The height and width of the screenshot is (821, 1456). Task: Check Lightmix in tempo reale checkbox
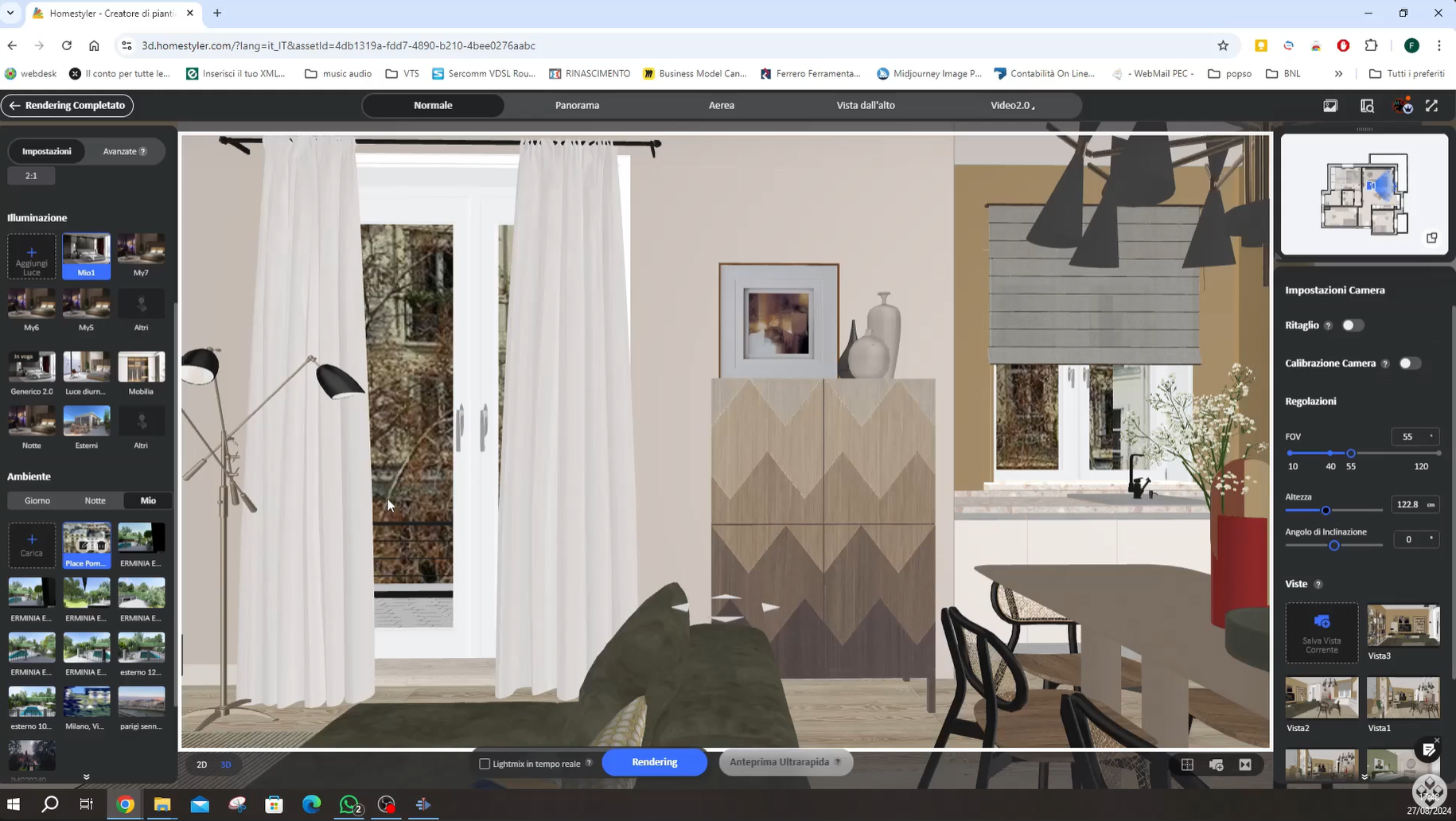[x=485, y=764]
